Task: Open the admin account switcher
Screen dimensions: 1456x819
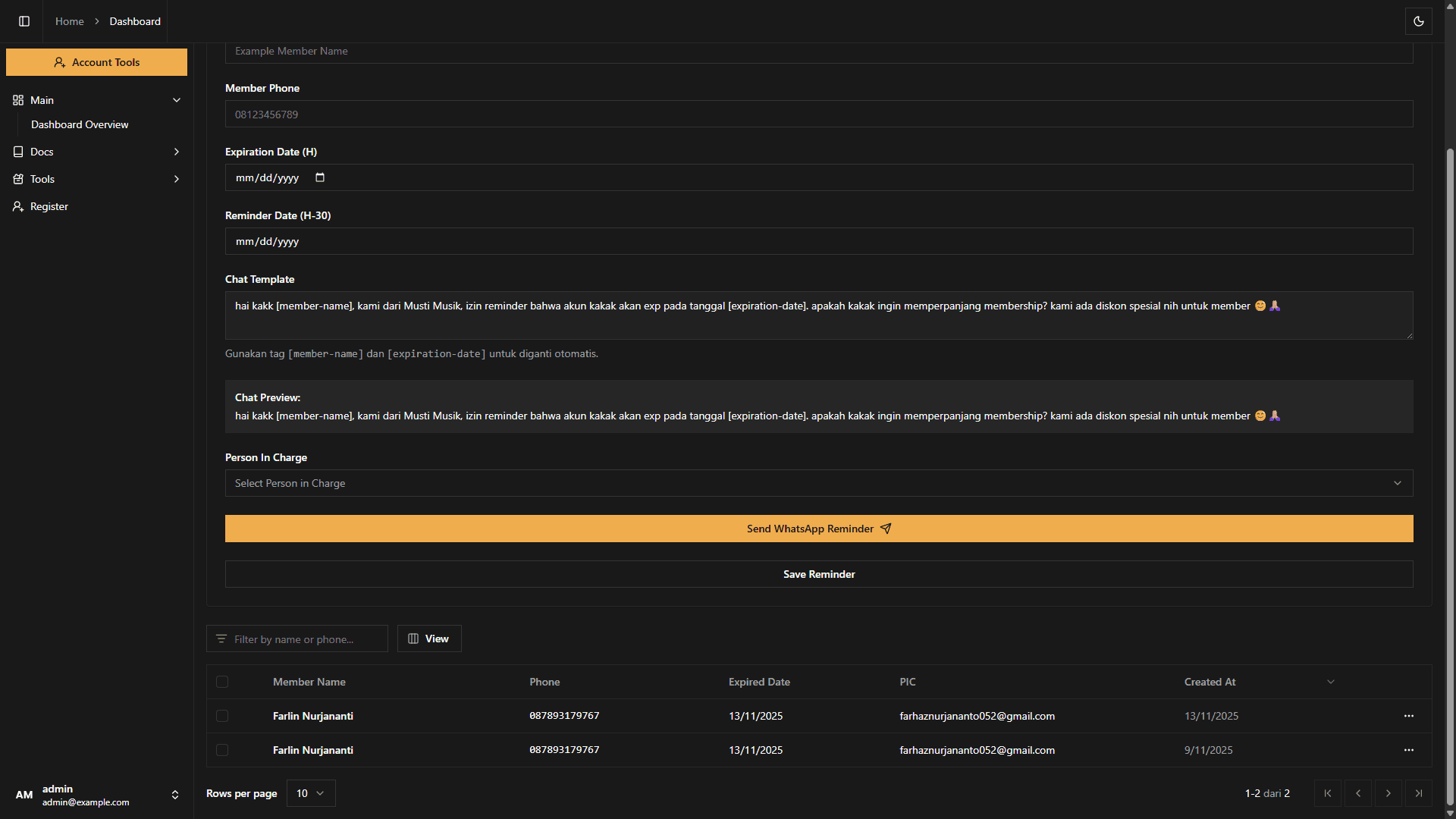Action: [x=175, y=795]
